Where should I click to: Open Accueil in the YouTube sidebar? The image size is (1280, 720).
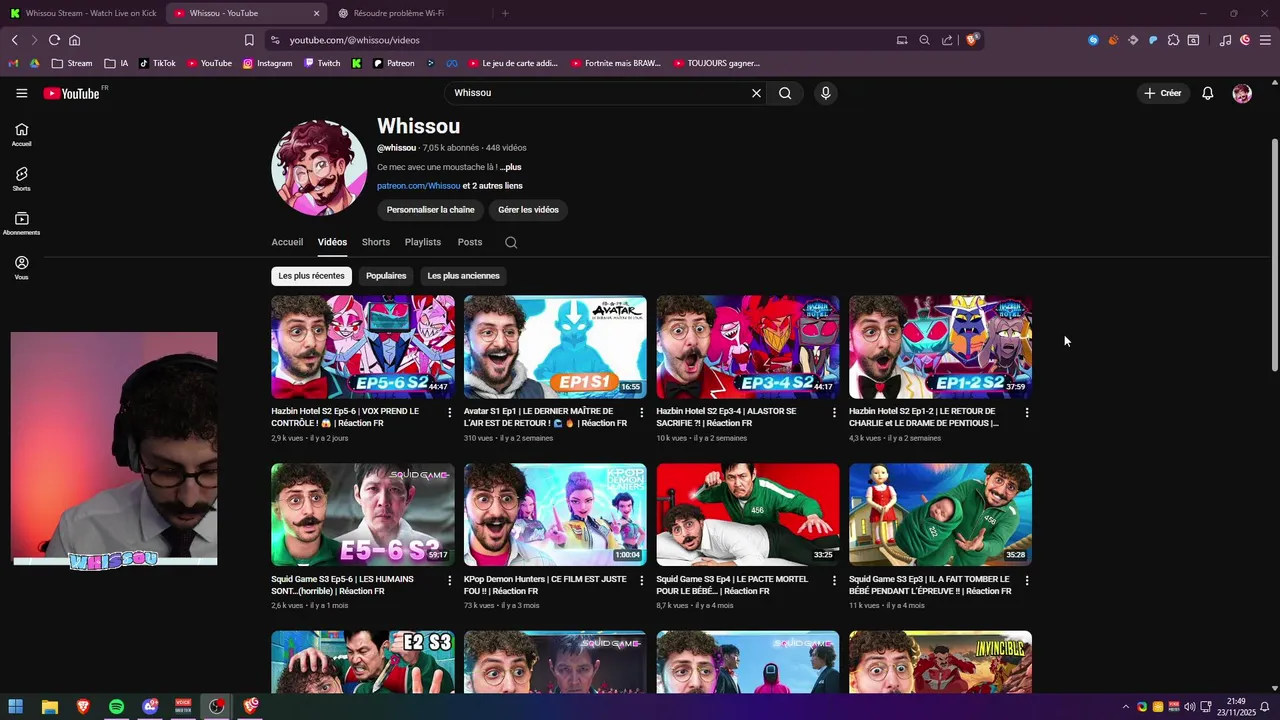tap(22, 135)
